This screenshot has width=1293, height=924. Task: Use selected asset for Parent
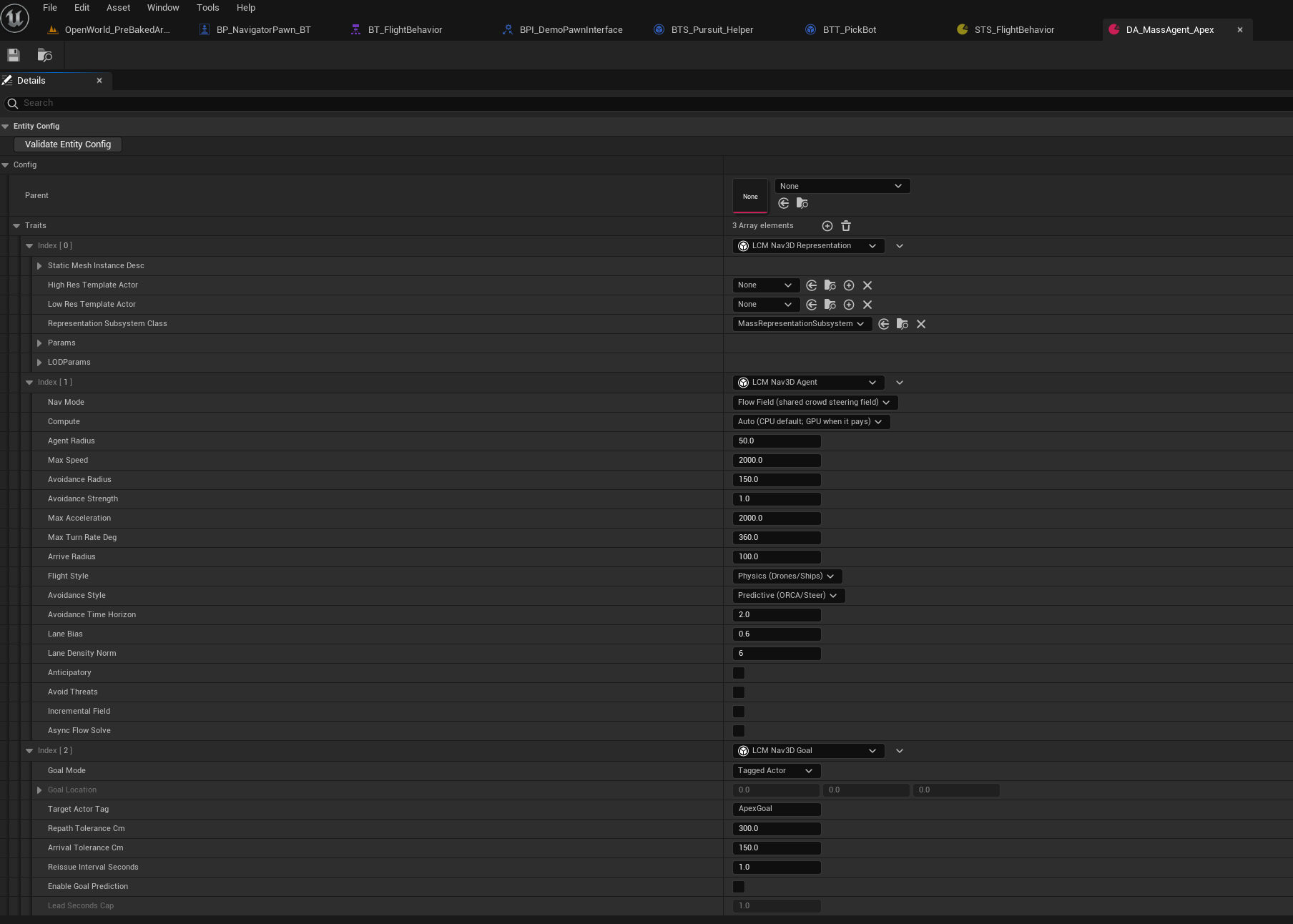pos(784,203)
